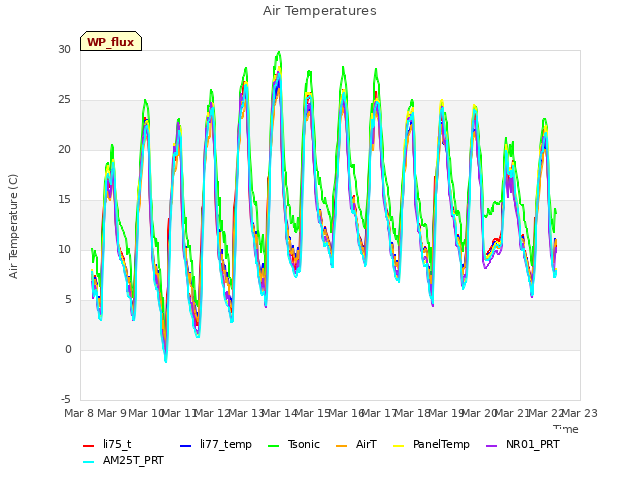The image size is (640, 480).
Task: Click the PanelTemp yellow legend swatch
Action: pyautogui.click(x=398, y=446)
